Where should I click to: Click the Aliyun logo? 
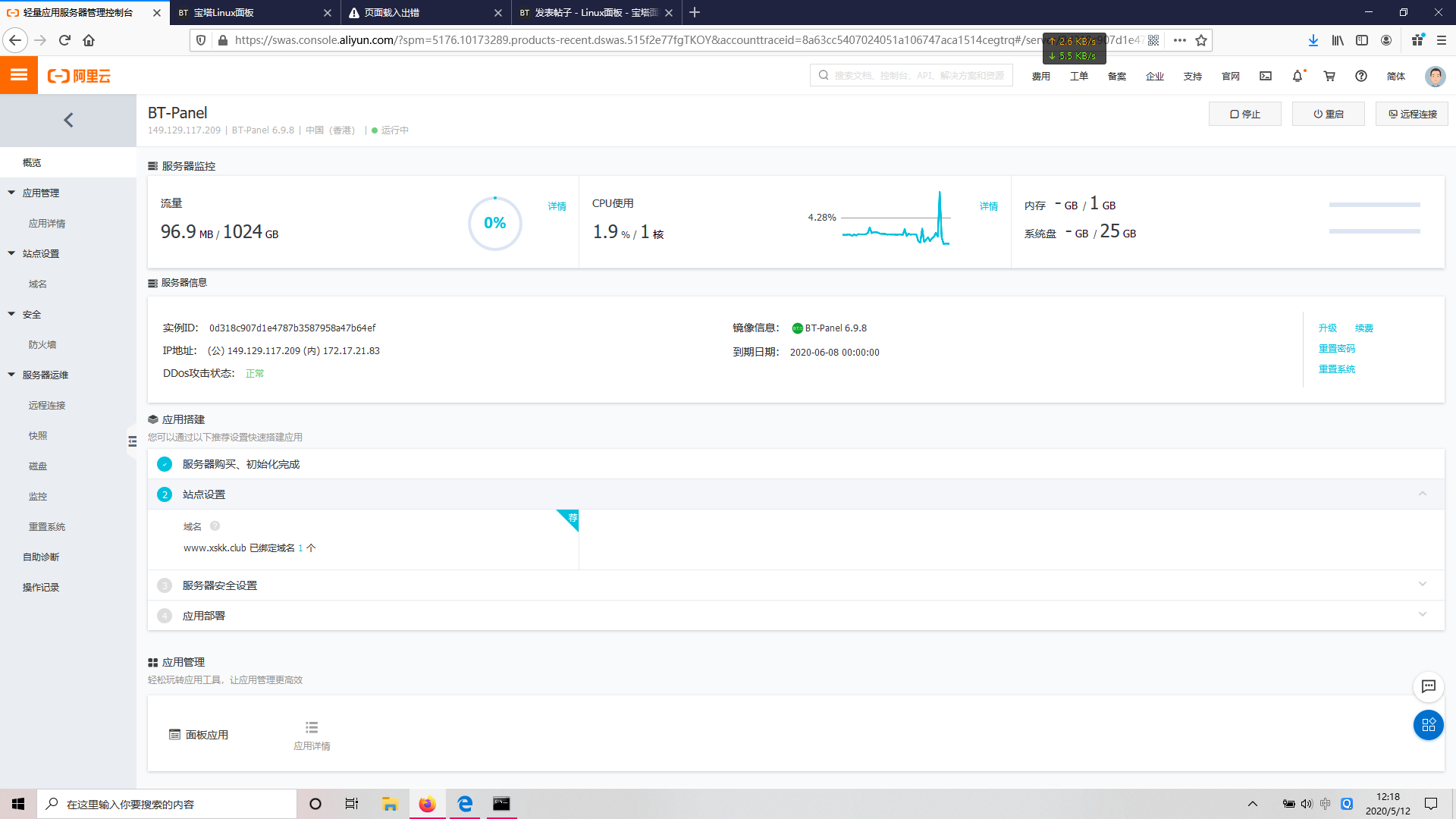(x=79, y=76)
